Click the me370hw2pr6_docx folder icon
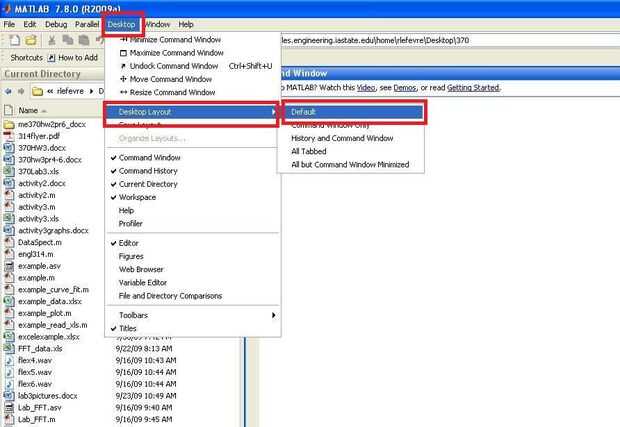Screen dimensions: 620x427 click(x=9, y=125)
